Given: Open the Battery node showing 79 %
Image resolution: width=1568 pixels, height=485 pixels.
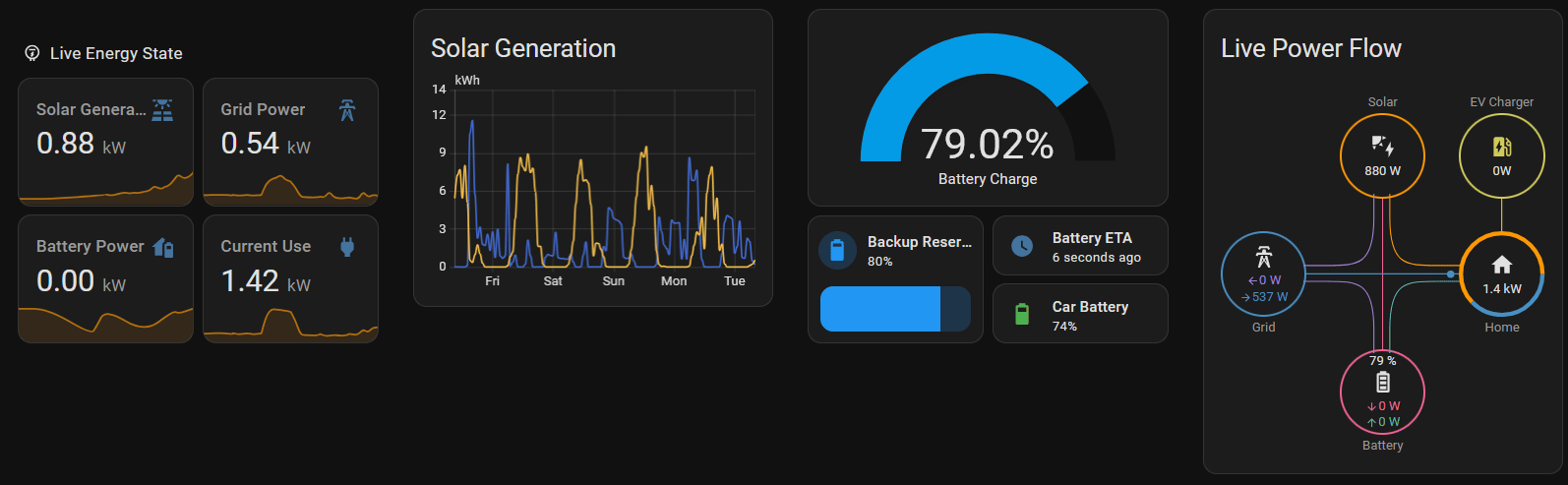Looking at the screenshot, I should [x=1382, y=392].
